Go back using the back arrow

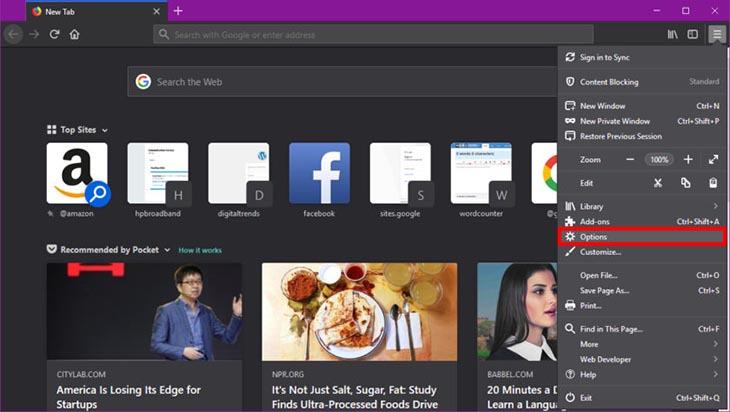click(x=14, y=34)
